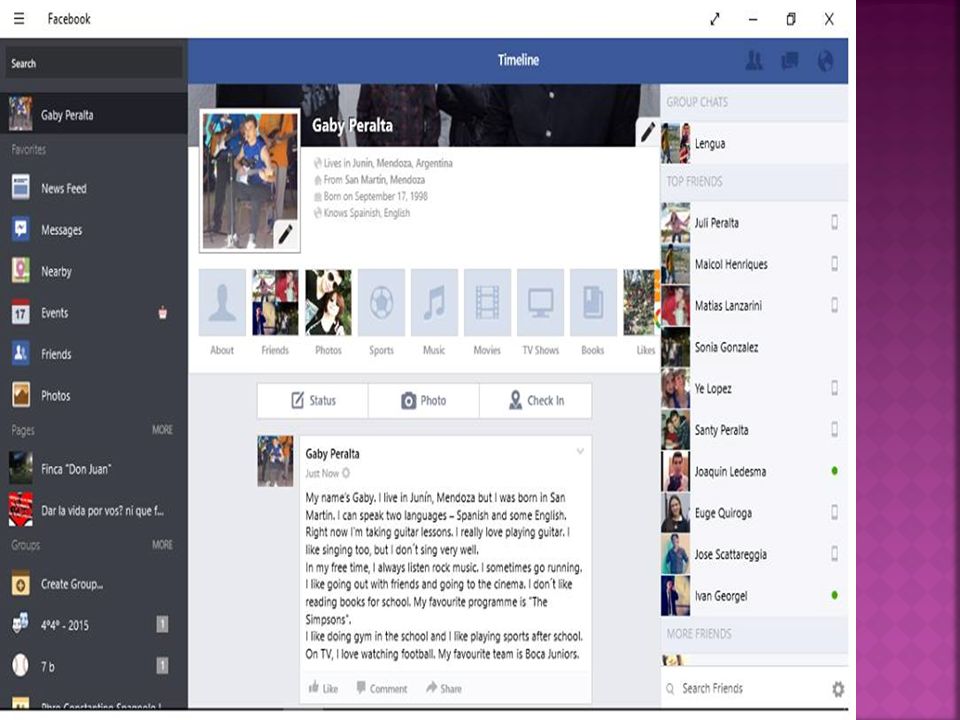
Task: Open chat with Maicol Henriques
Action: [754, 264]
